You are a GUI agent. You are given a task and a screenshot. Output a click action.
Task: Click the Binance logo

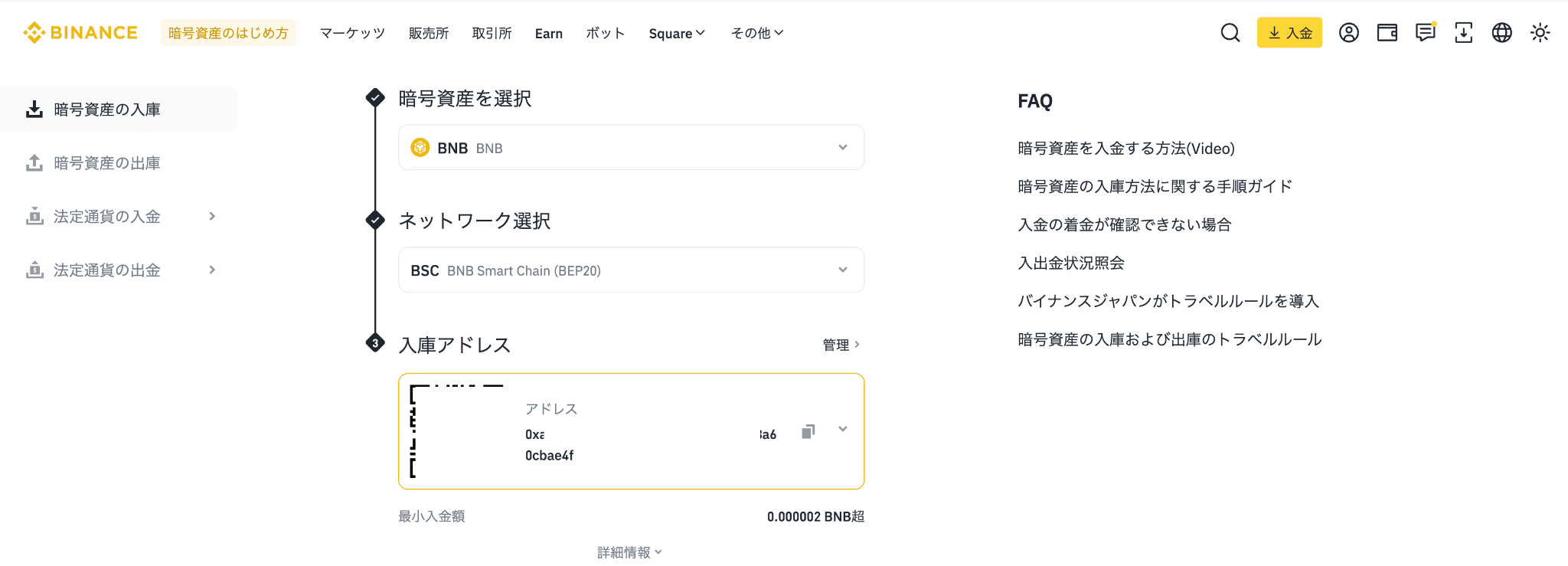pos(80,33)
